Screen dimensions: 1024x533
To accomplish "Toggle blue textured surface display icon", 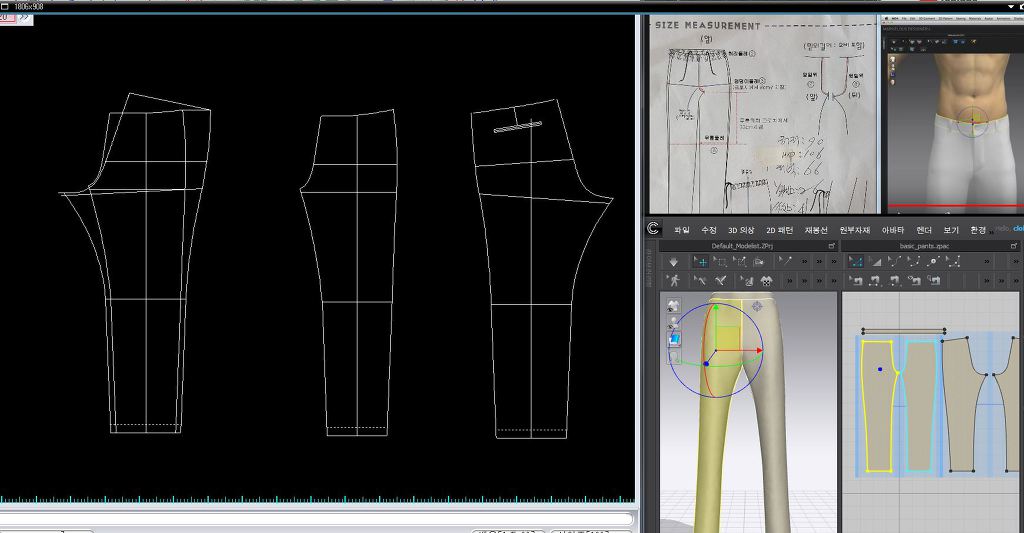I will point(673,339).
